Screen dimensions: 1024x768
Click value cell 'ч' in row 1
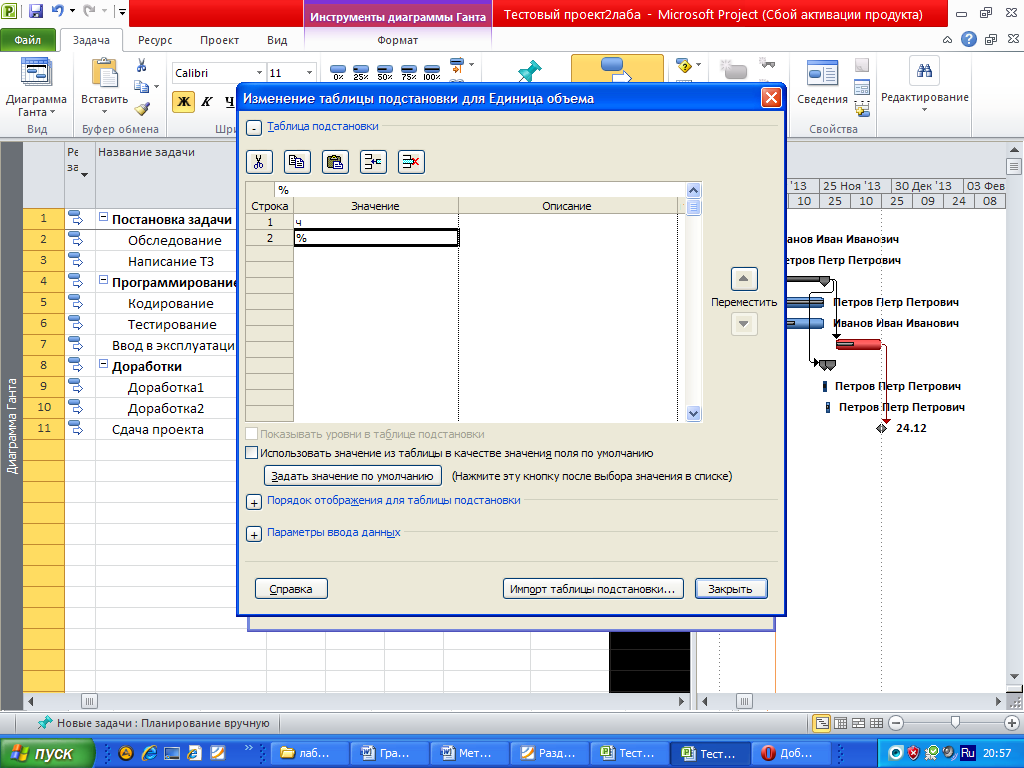(x=376, y=222)
